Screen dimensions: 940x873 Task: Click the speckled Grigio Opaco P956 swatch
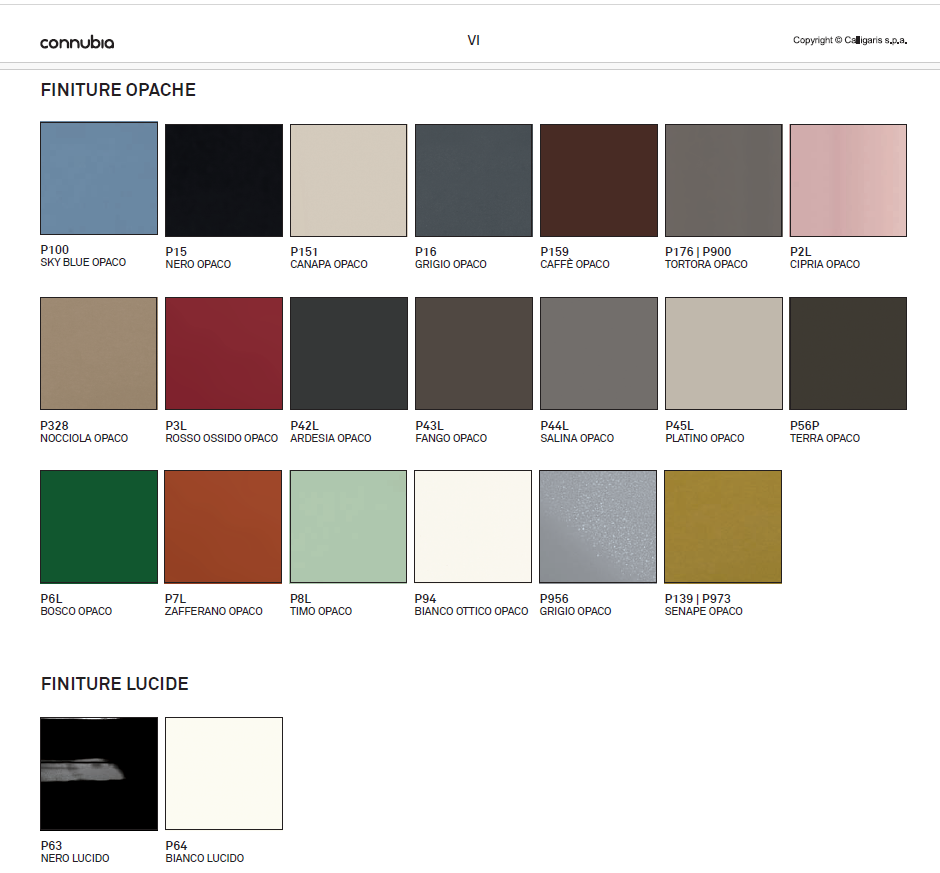pos(598,526)
